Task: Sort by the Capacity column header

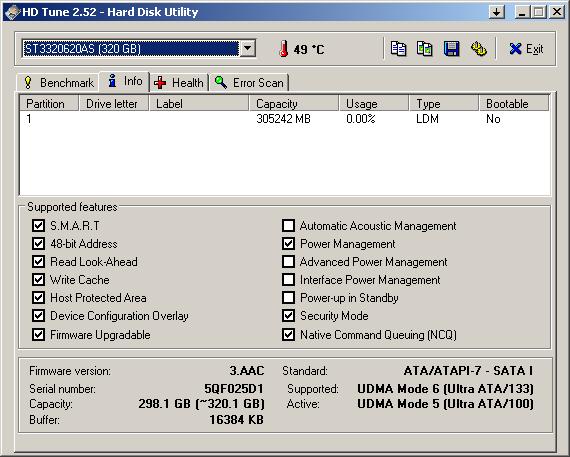Action: [x=294, y=104]
